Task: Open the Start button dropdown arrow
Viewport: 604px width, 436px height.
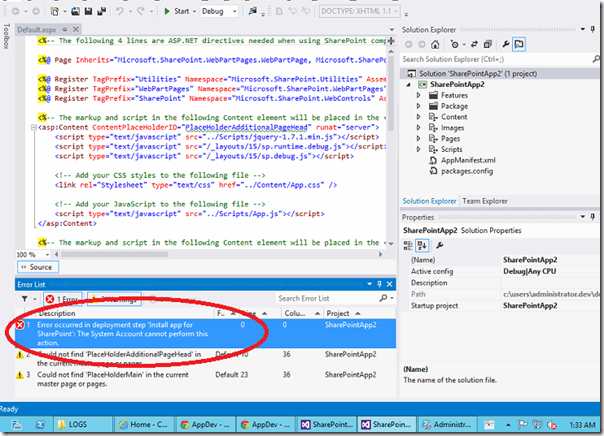Action: pyautogui.click(x=194, y=12)
